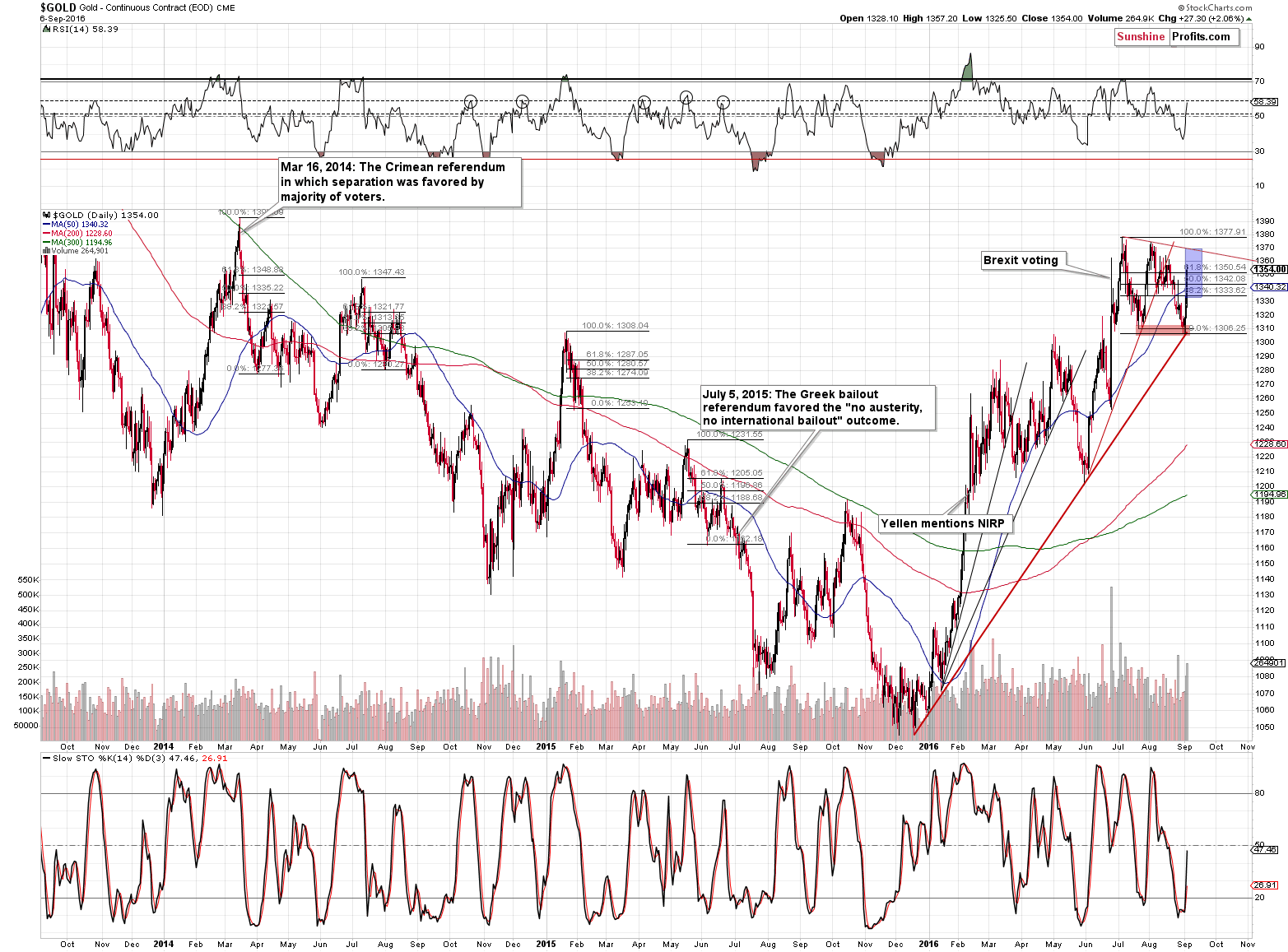This screenshot has height=952, width=1288.
Task: Click the $GOLD ticker title
Action: tap(58, 7)
